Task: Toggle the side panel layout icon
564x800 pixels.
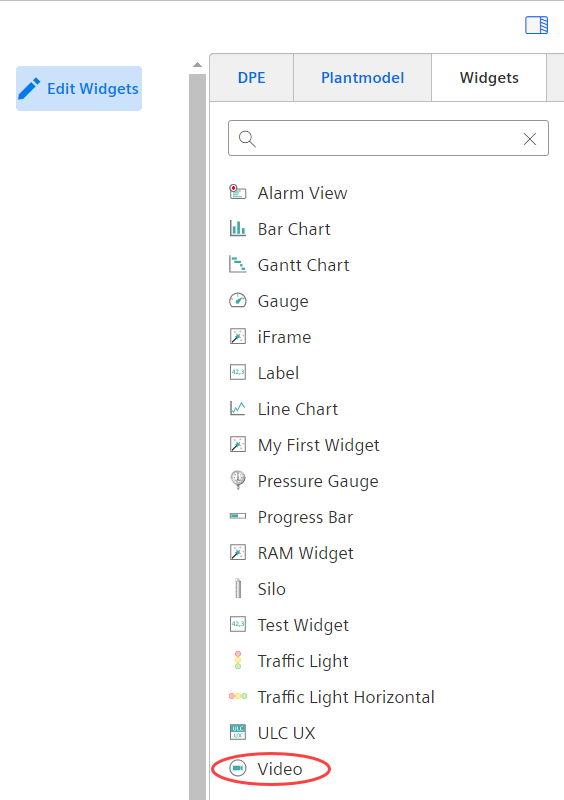Action: pos(536,25)
